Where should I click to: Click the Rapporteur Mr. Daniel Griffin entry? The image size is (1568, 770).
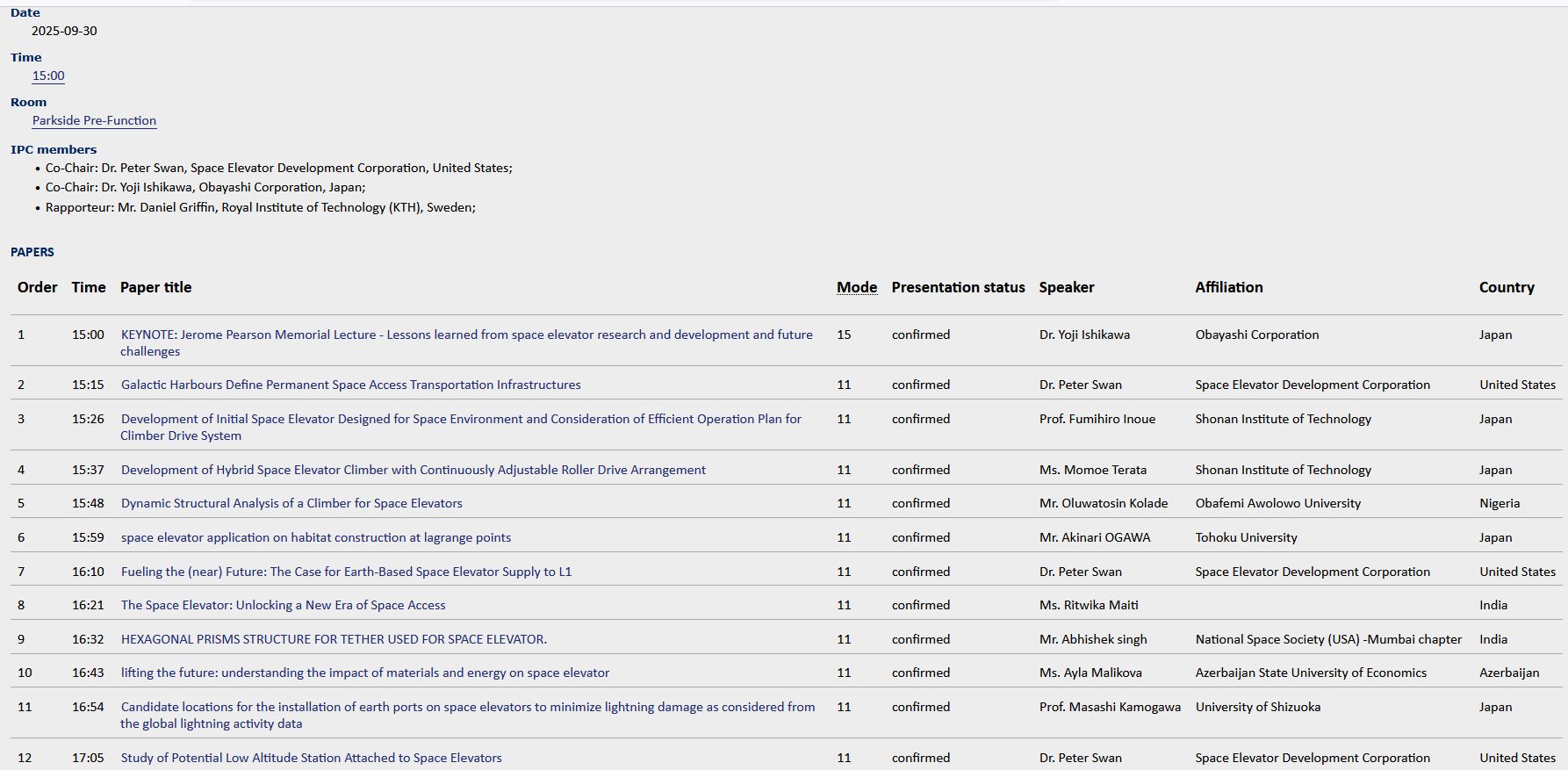point(261,207)
